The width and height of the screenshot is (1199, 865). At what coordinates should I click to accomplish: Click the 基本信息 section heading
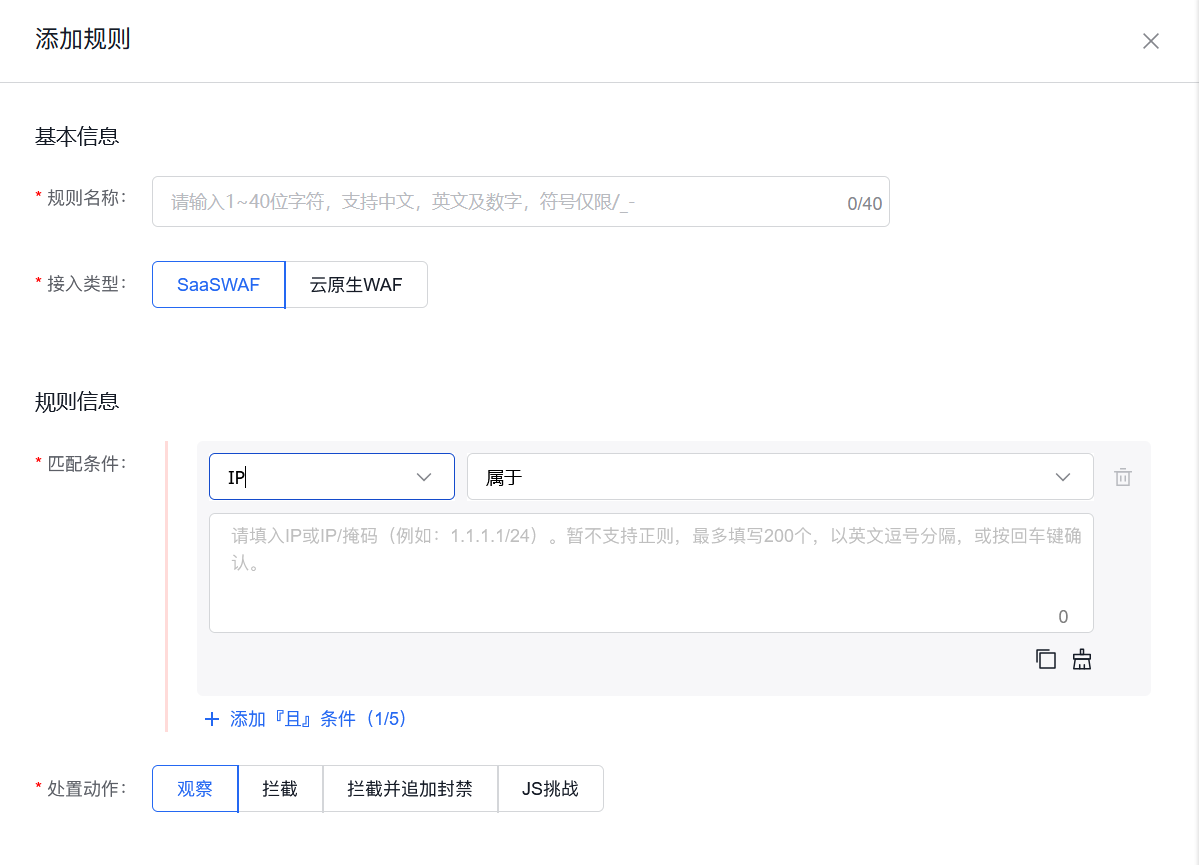click(77, 136)
